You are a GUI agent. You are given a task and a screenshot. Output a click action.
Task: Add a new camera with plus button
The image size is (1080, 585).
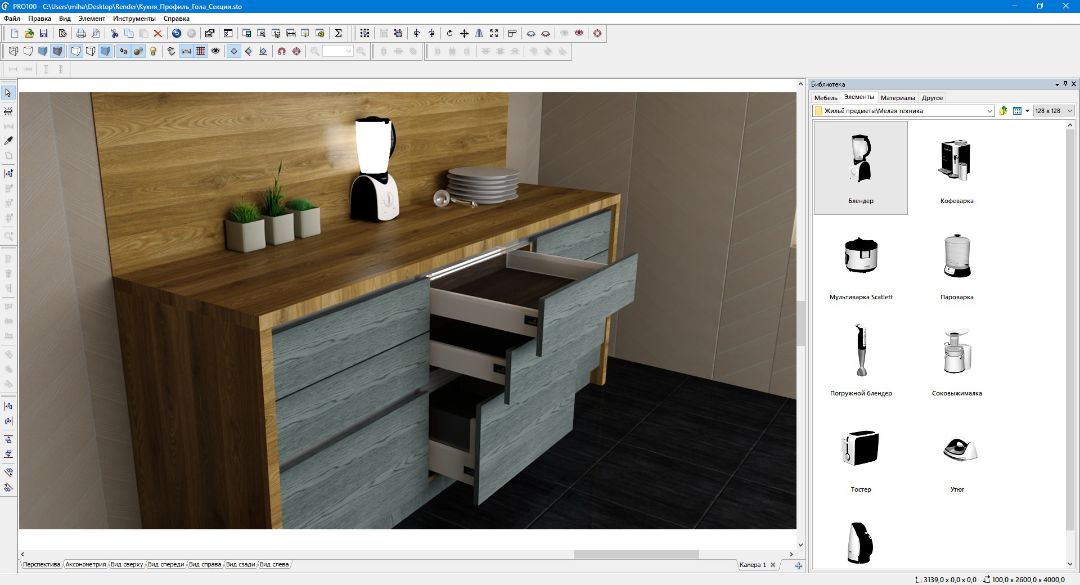798,565
